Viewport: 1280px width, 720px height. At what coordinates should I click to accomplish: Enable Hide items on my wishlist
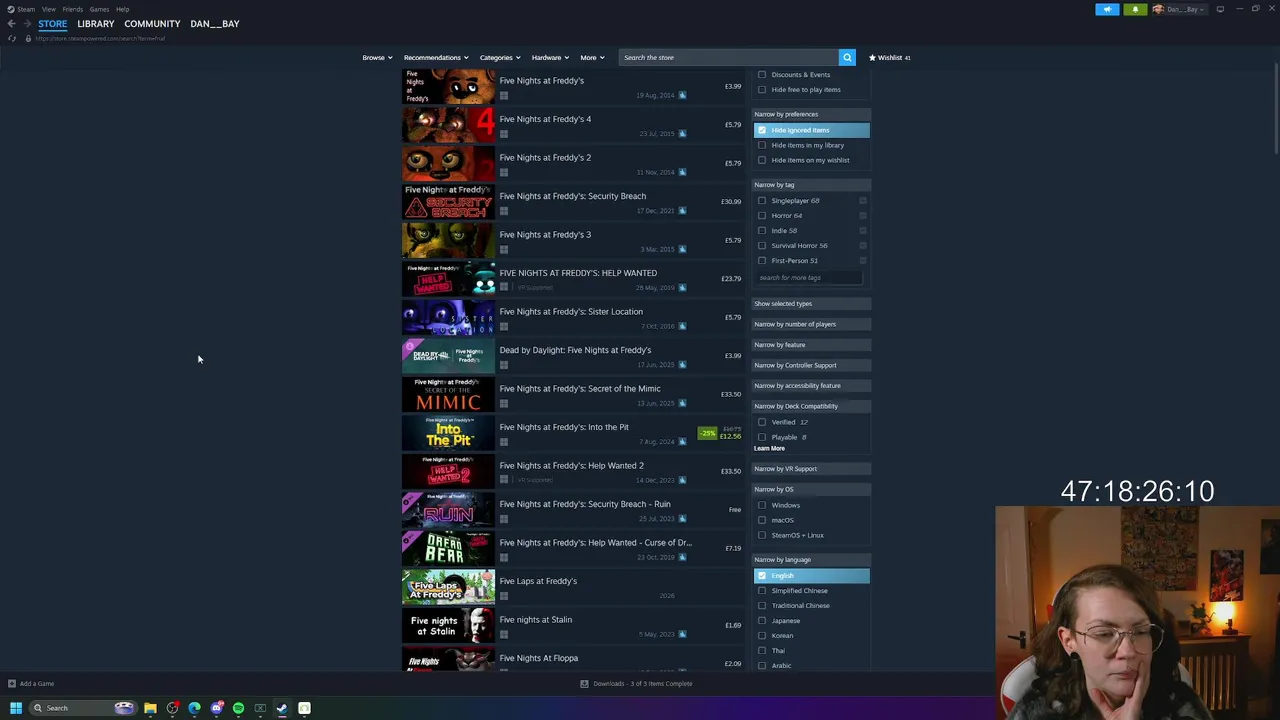click(762, 160)
